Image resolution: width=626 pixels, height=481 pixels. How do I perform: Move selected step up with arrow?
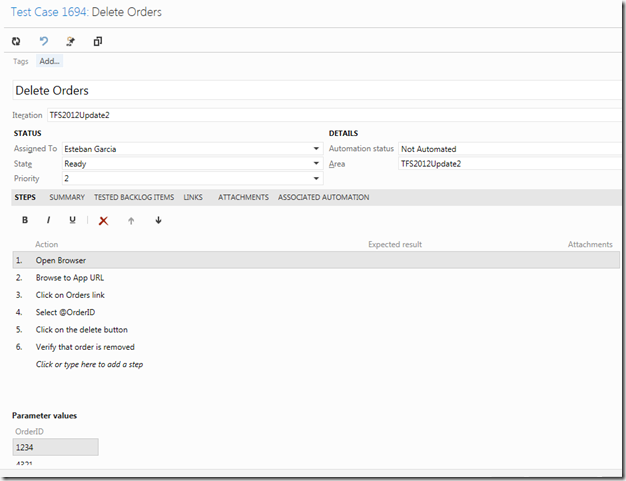point(131,221)
